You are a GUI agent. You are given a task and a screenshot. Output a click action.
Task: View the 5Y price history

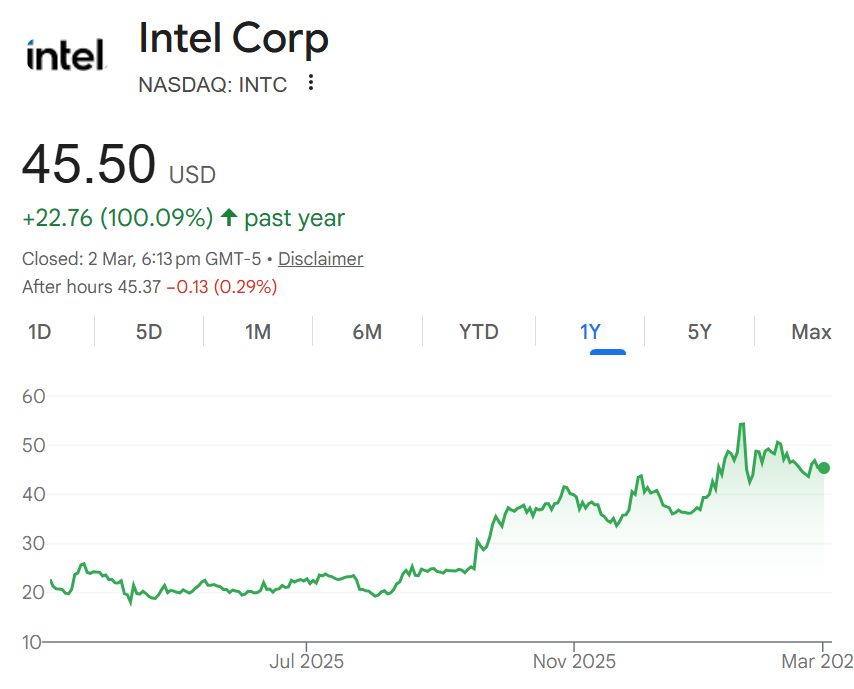click(699, 332)
